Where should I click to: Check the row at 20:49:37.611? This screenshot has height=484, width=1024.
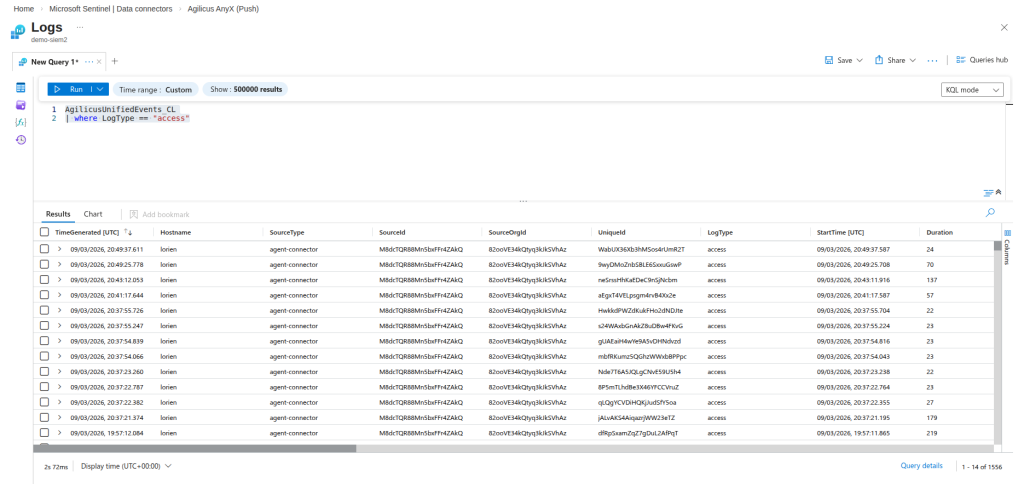tap(44, 249)
